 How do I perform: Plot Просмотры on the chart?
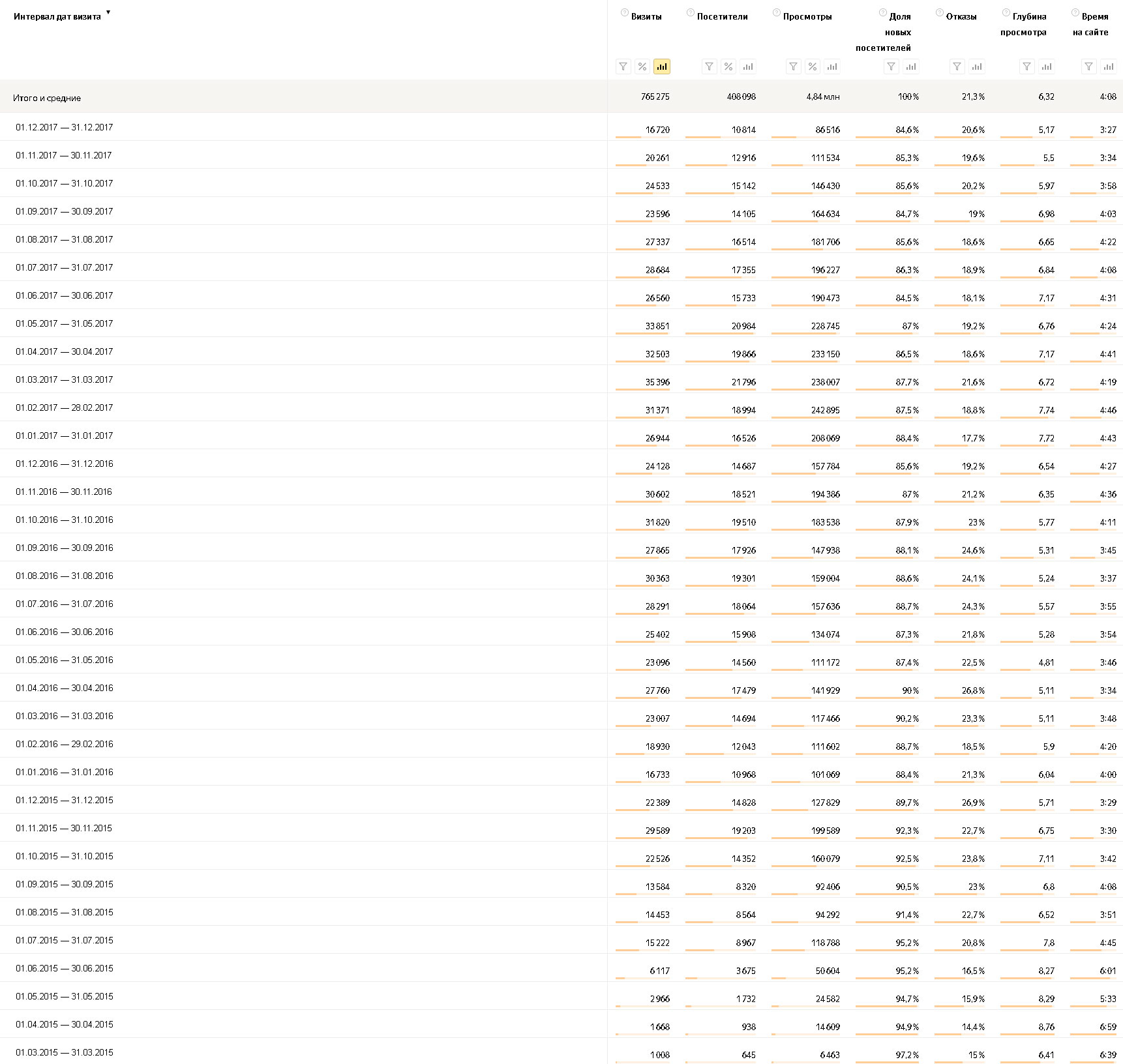click(832, 66)
